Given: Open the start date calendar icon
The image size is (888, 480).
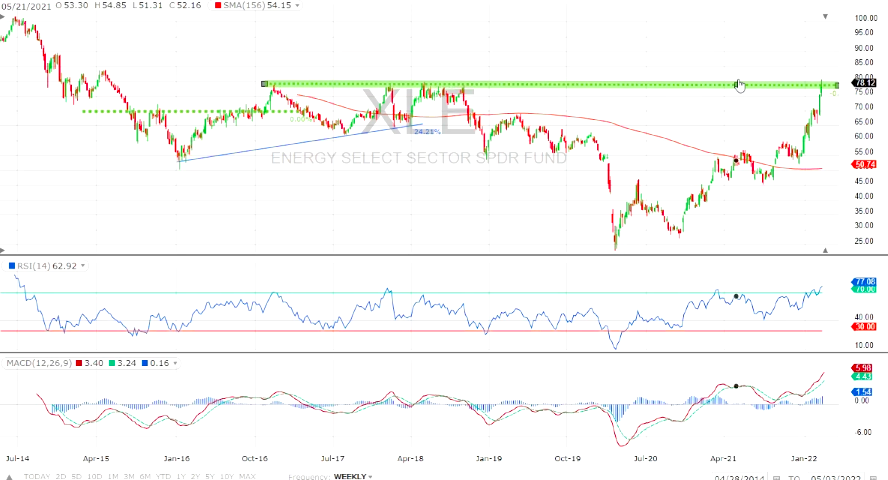Looking at the screenshot, I should tap(777, 478).
